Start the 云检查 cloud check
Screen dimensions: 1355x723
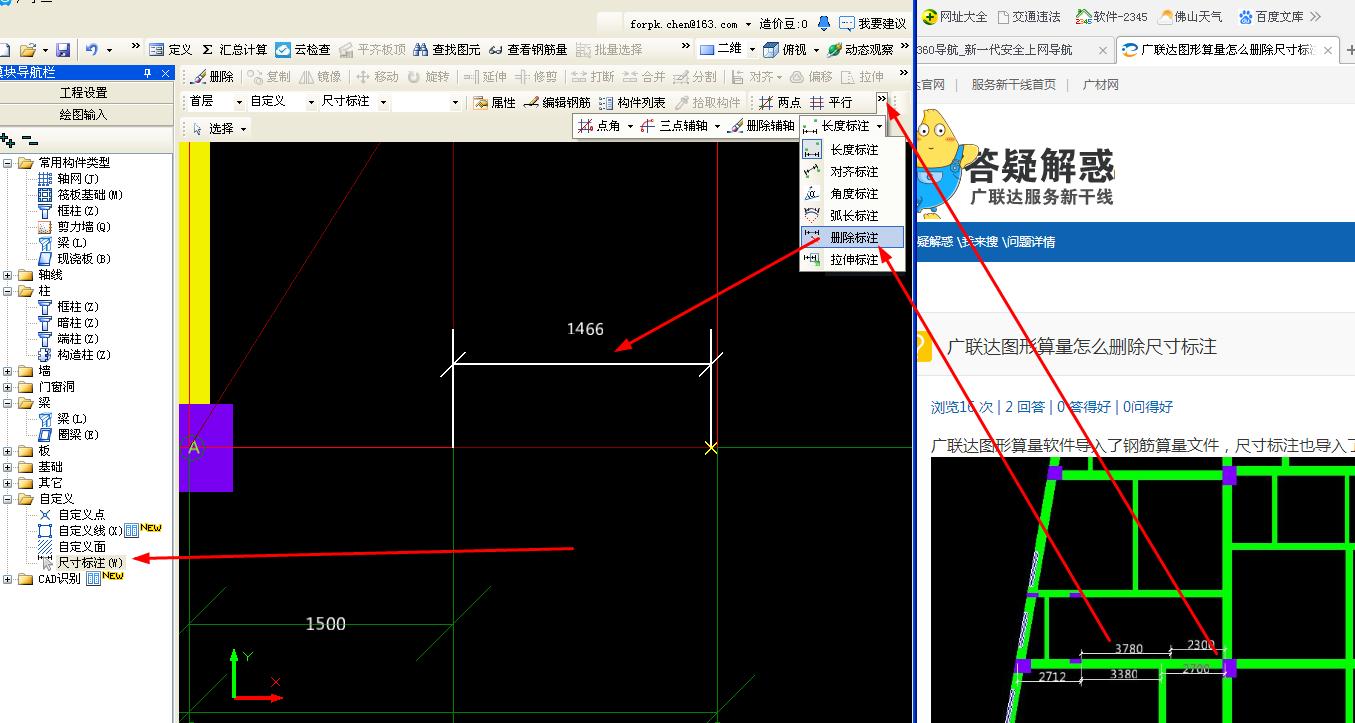tap(303, 49)
